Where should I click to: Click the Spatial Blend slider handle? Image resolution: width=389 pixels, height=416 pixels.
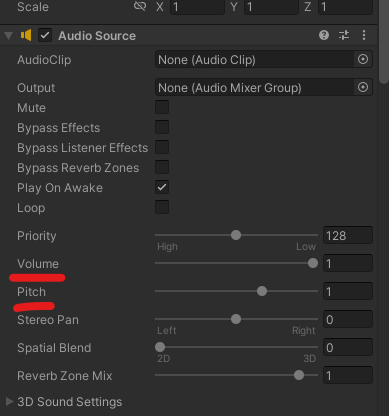[x=160, y=347]
